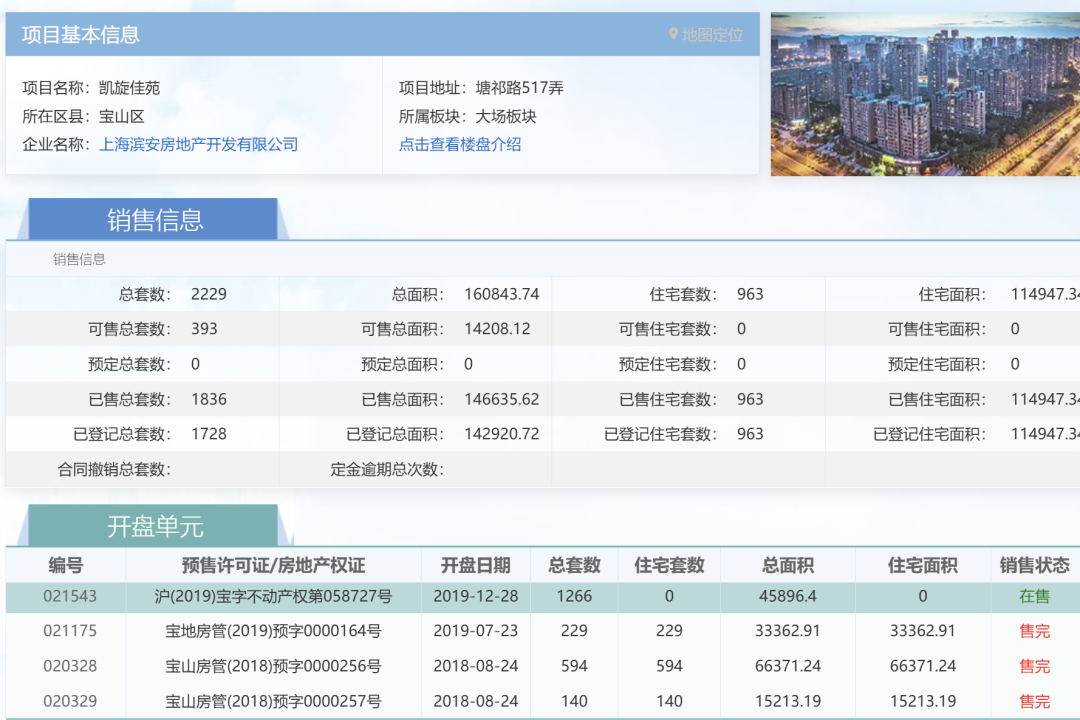Viewport: 1080px width, 720px height.
Task: Click the 在售 sales status
Action: click(x=1034, y=596)
